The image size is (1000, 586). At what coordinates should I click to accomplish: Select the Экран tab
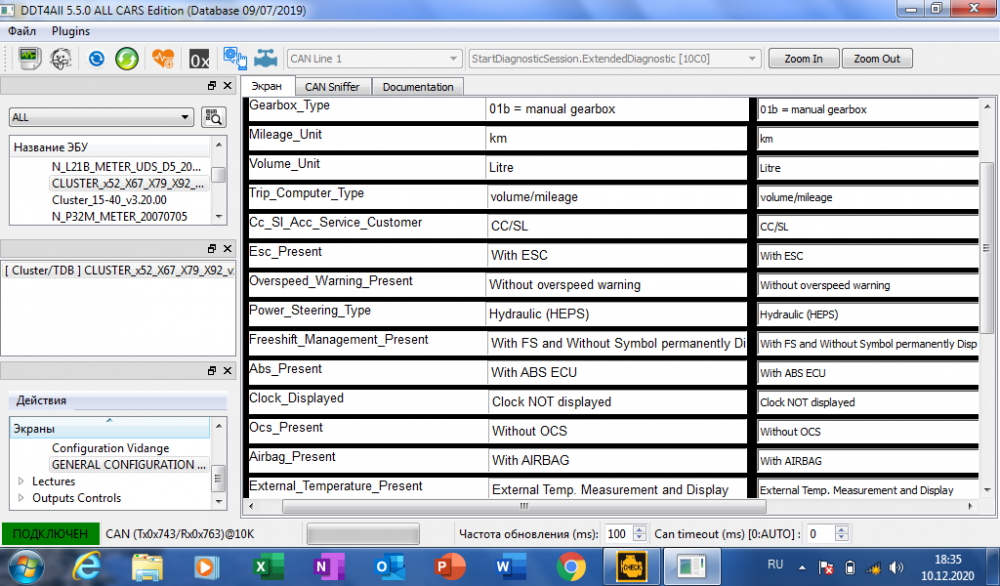pyautogui.click(x=267, y=86)
